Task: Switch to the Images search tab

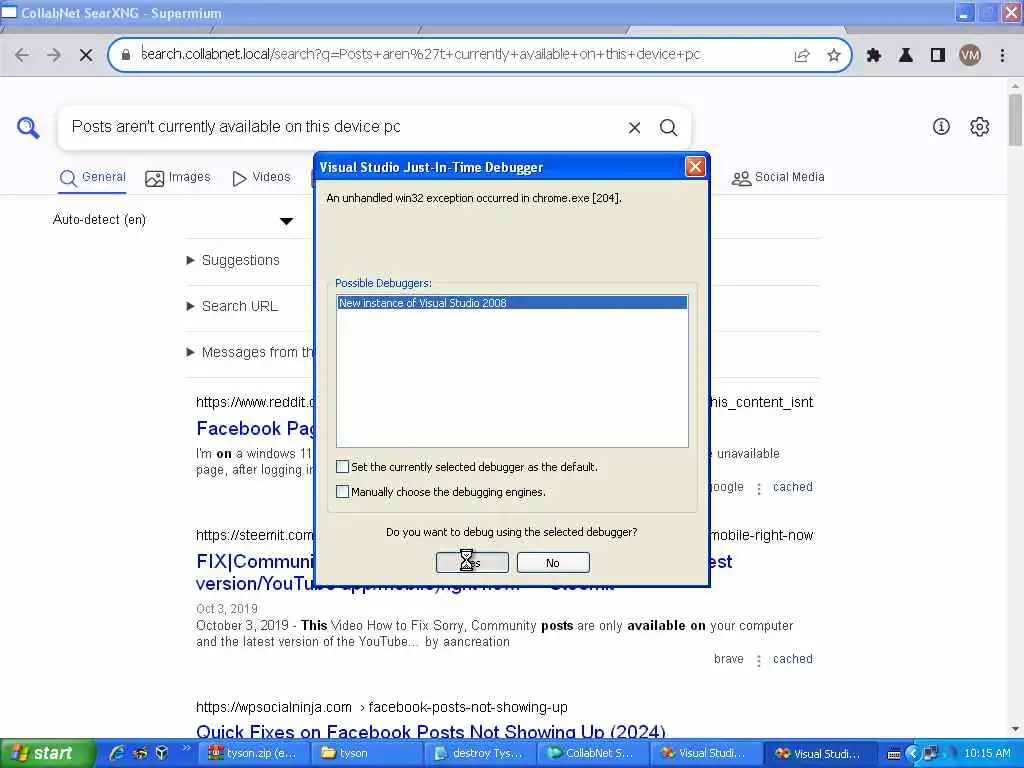Action: pyautogui.click(x=178, y=178)
